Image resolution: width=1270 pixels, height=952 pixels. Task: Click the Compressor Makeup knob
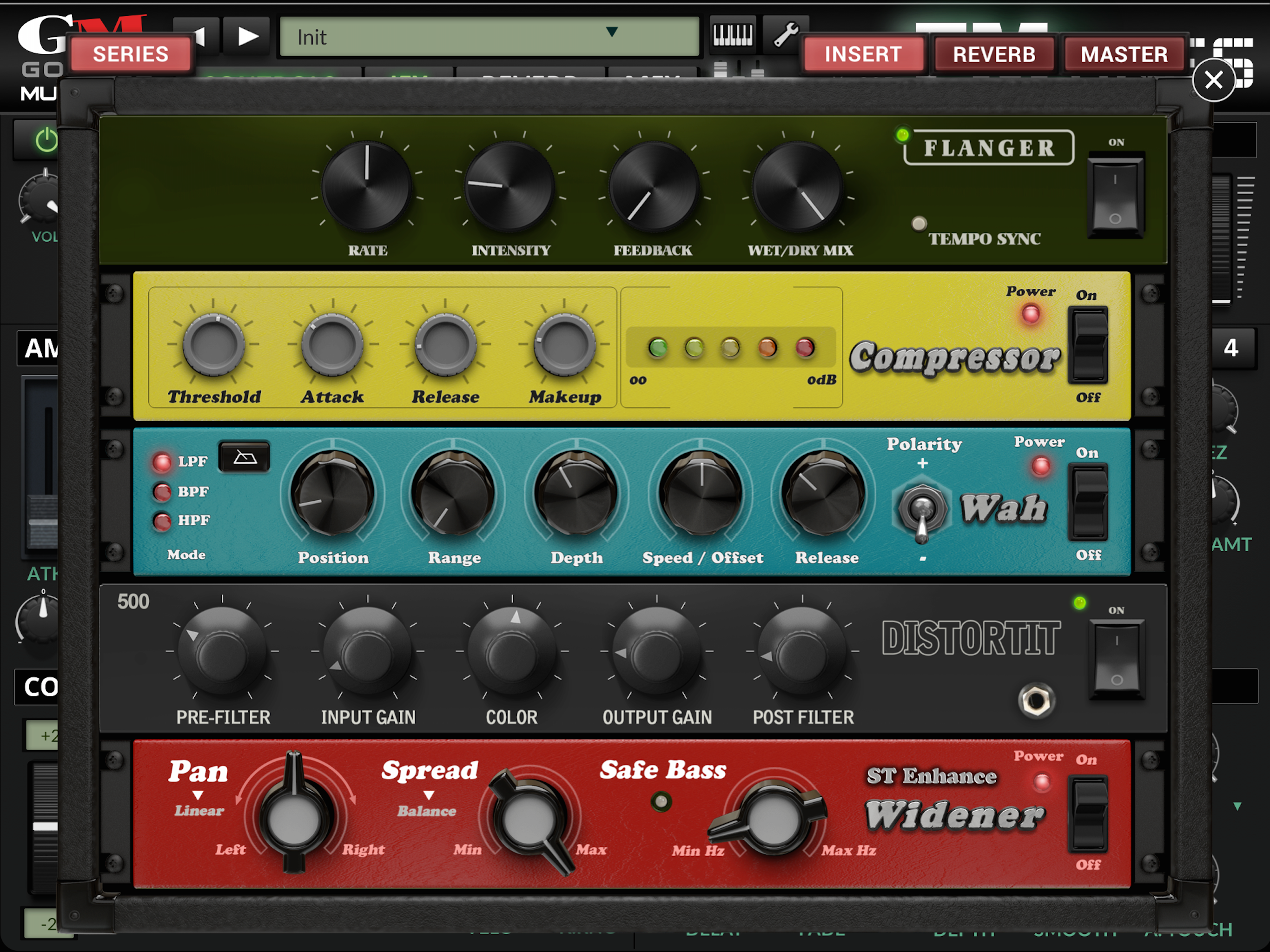pyautogui.click(x=564, y=344)
